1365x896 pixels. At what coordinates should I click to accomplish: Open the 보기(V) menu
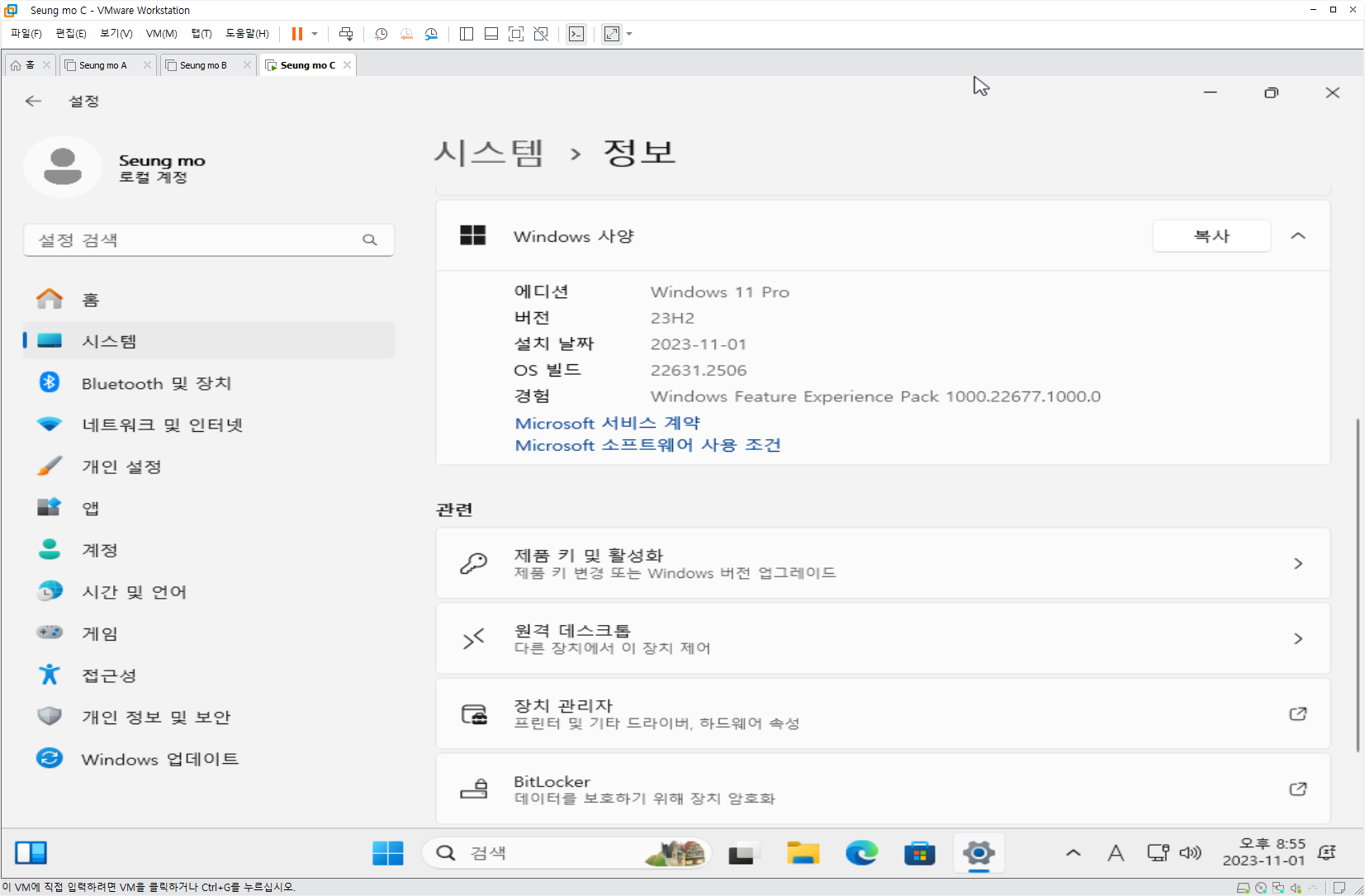116,34
